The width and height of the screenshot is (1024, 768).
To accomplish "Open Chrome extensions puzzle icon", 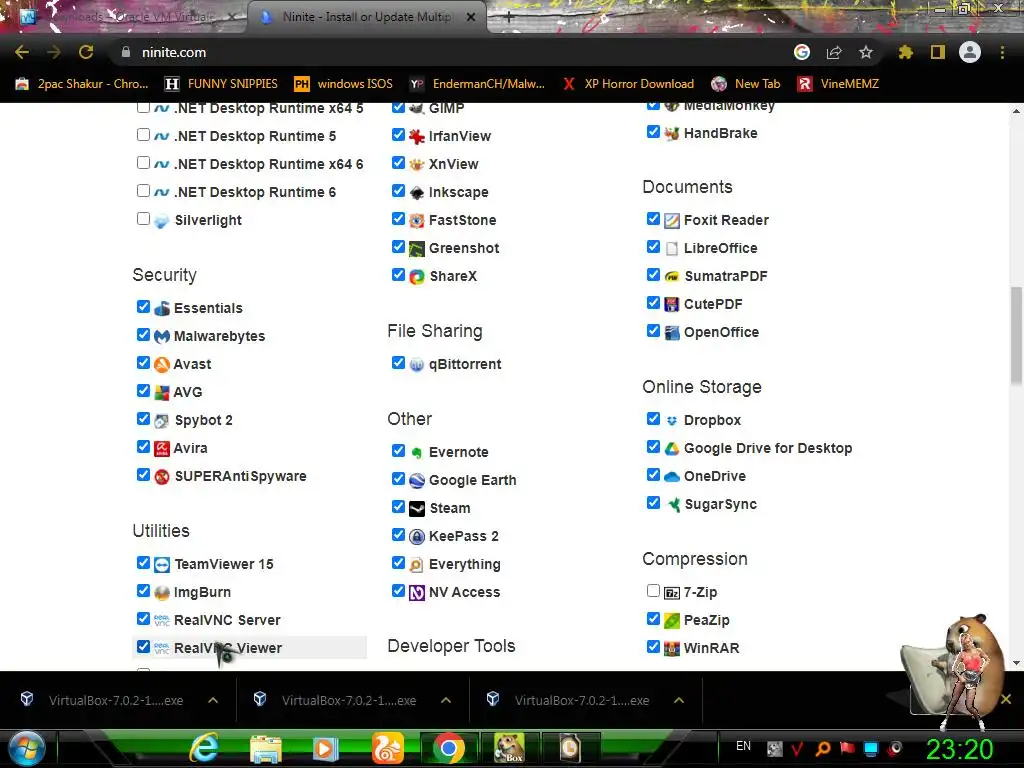I will (905, 52).
